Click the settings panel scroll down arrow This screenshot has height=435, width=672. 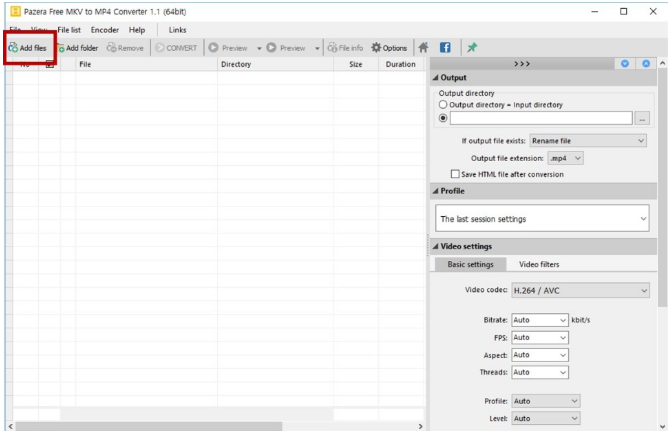coord(663,426)
